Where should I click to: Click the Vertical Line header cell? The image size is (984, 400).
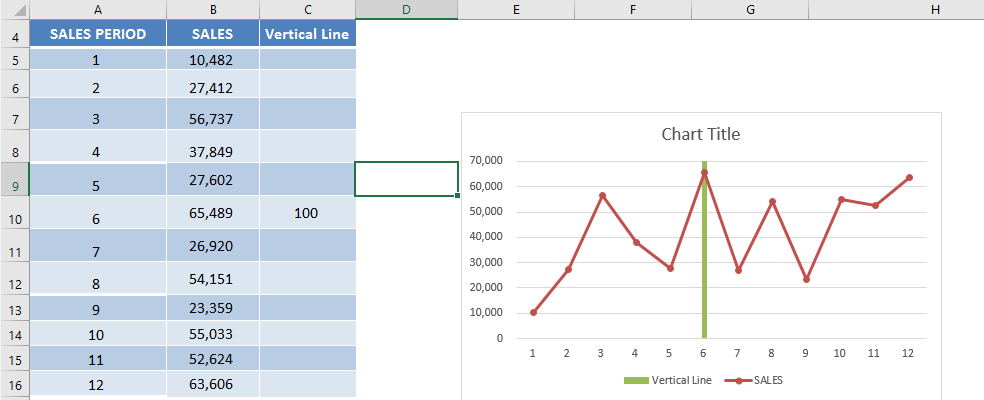click(x=307, y=34)
